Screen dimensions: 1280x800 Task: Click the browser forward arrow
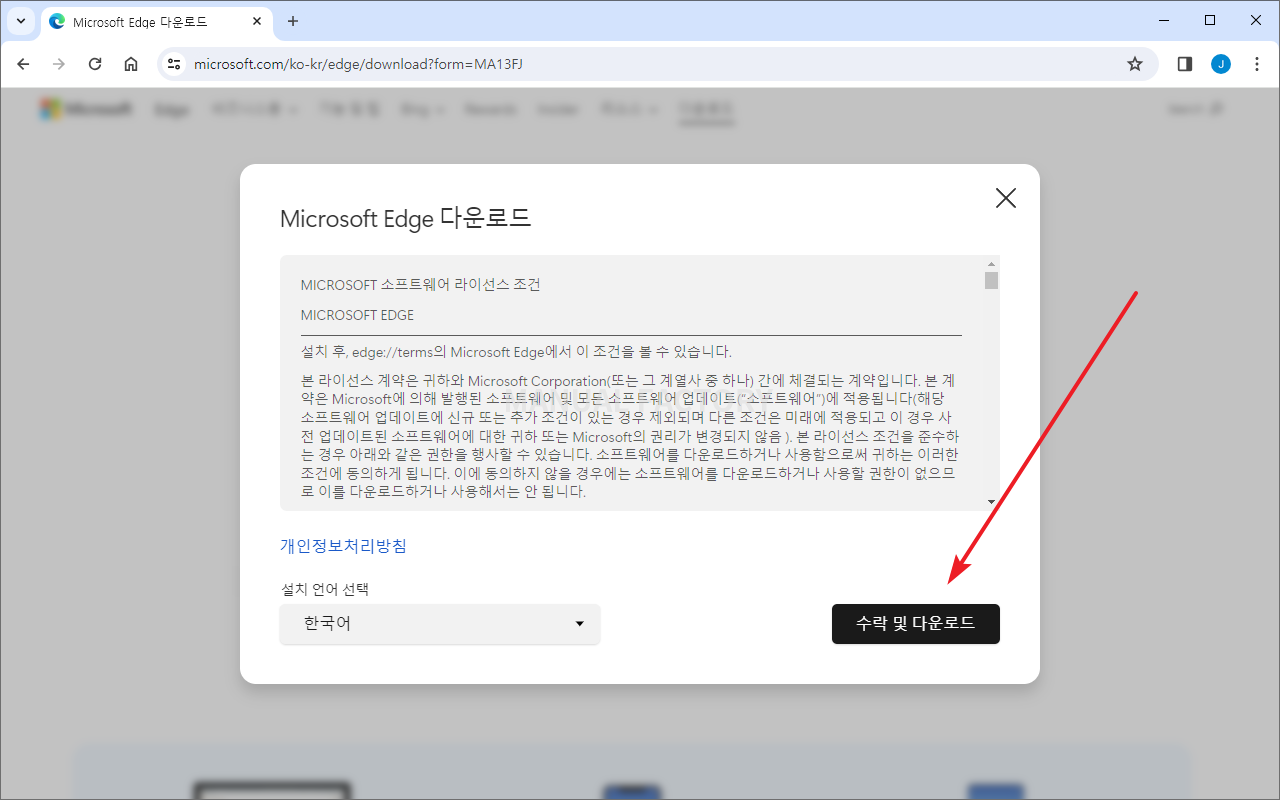[x=59, y=64]
